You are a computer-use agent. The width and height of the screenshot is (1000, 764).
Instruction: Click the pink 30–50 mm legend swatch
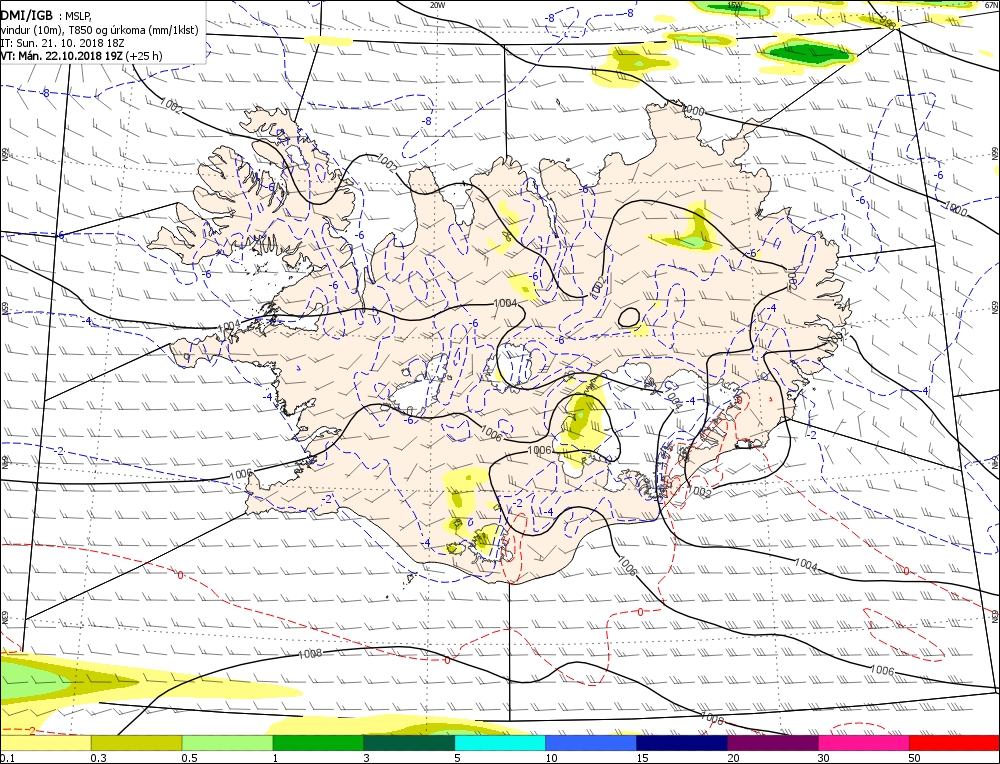tap(864, 743)
